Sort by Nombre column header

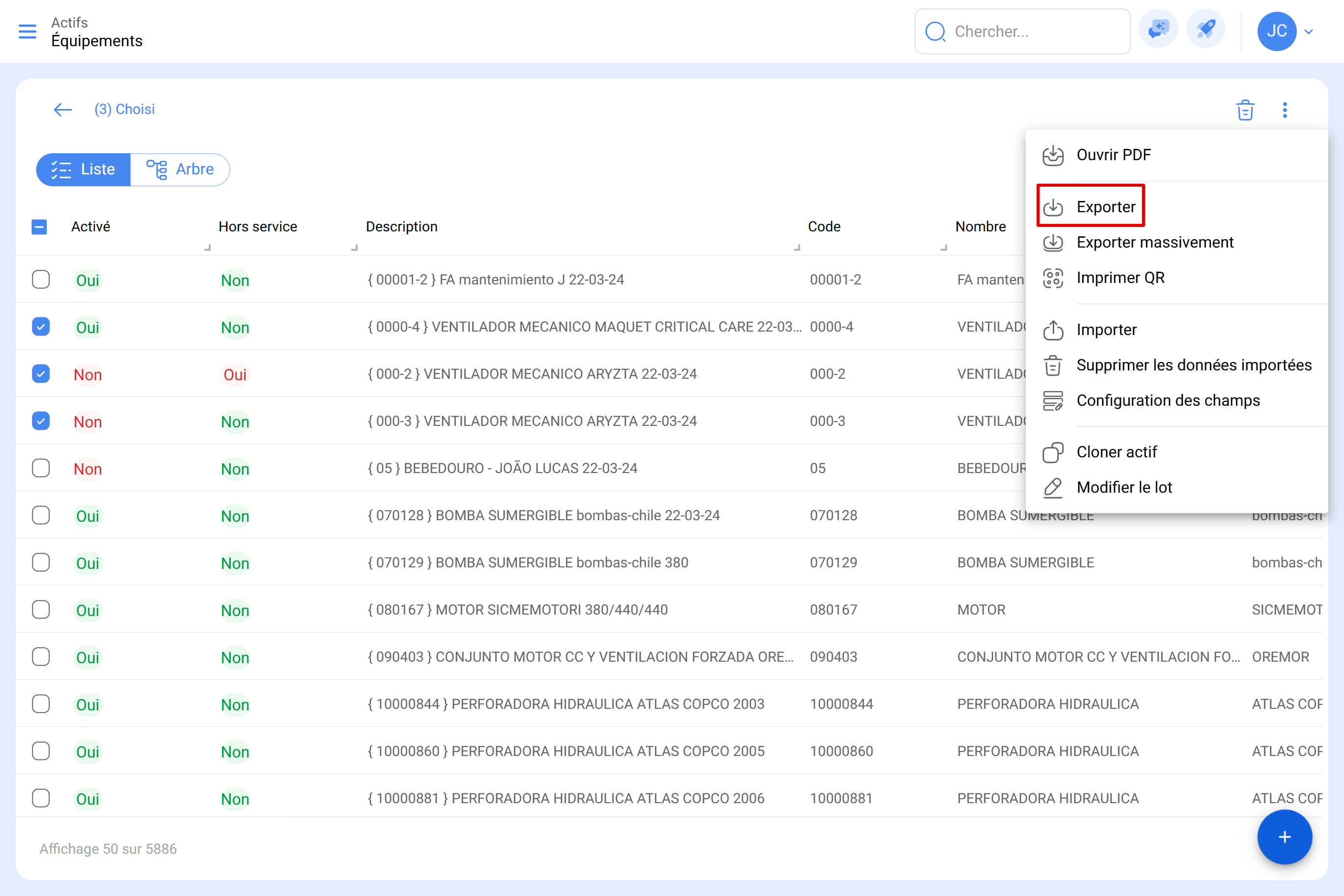point(980,227)
